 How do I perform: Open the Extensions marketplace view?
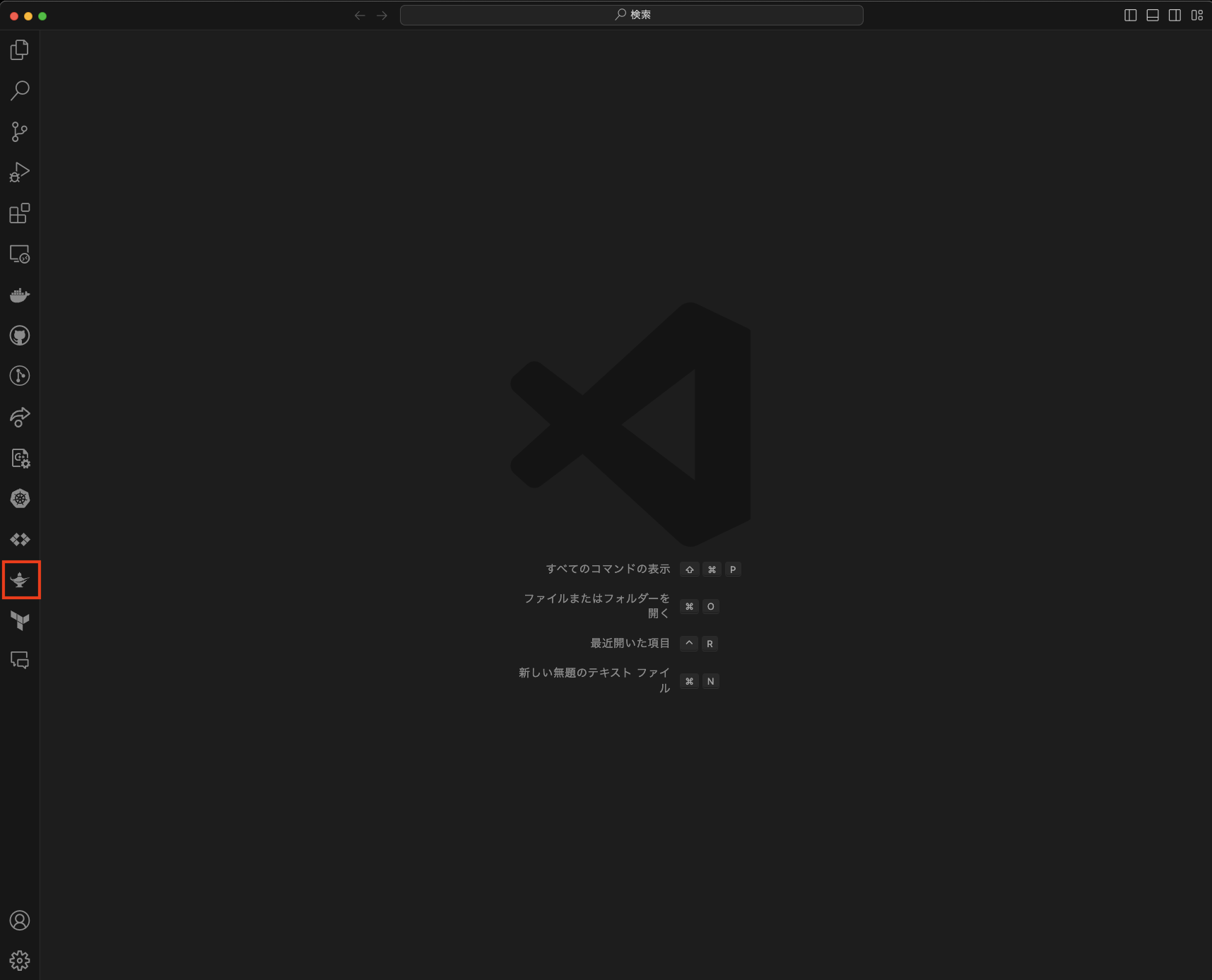click(x=20, y=213)
